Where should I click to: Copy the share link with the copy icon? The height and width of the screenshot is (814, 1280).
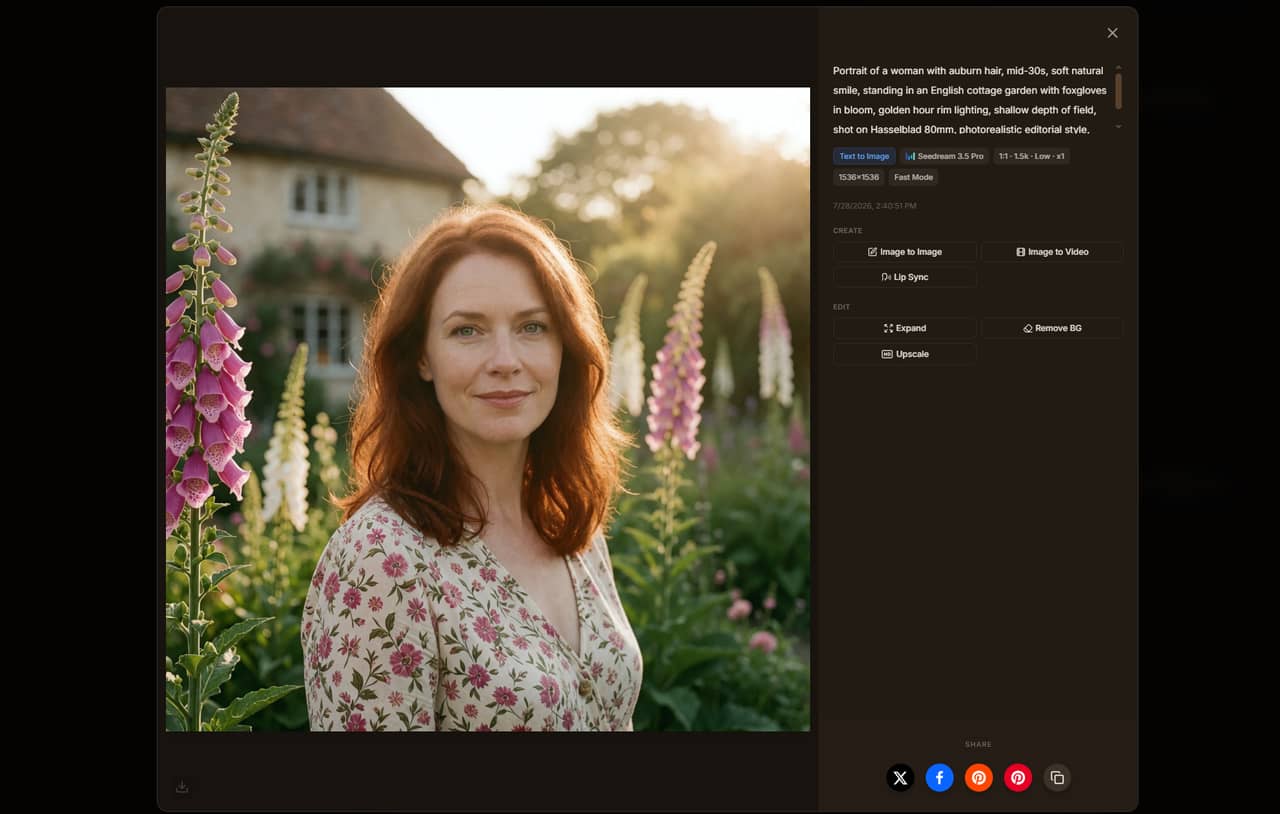click(1057, 777)
